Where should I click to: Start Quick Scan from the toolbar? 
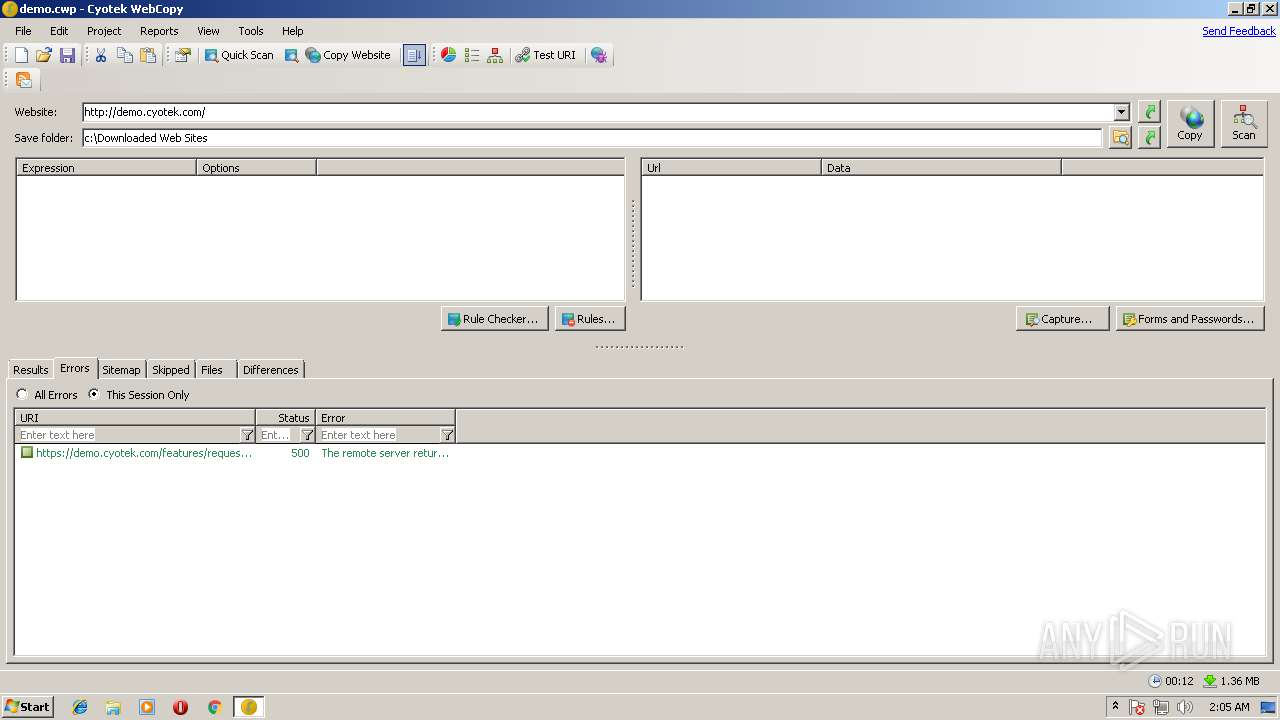click(239, 55)
